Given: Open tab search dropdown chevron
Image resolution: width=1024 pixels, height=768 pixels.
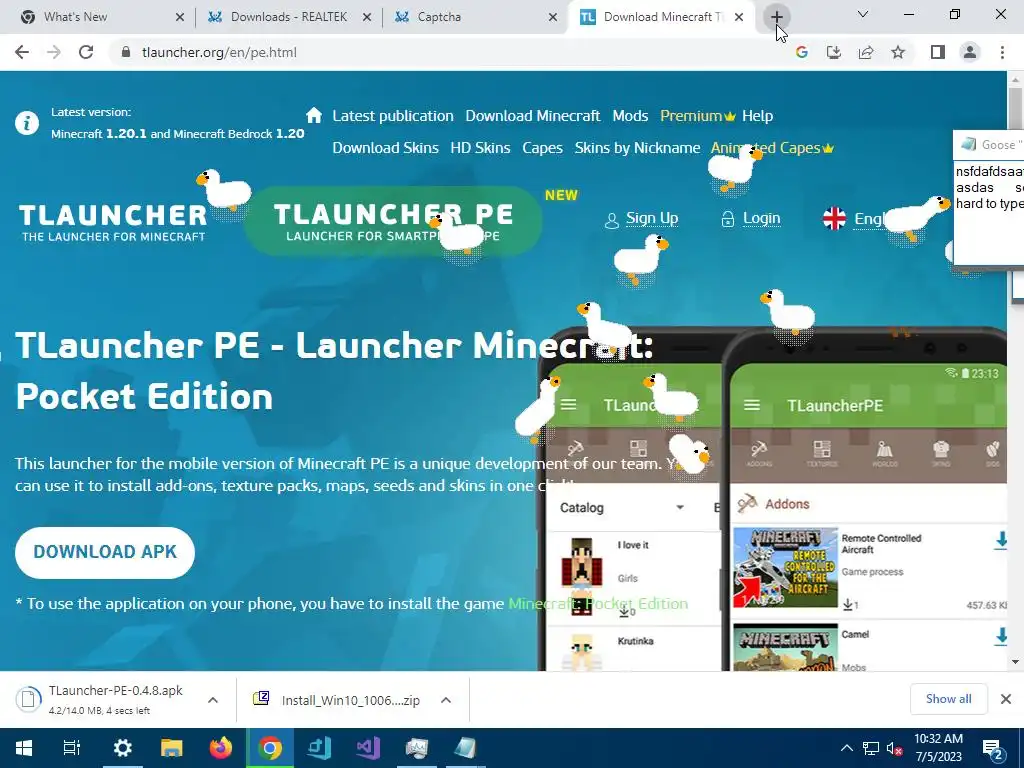Looking at the screenshot, I should [x=863, y=14].
